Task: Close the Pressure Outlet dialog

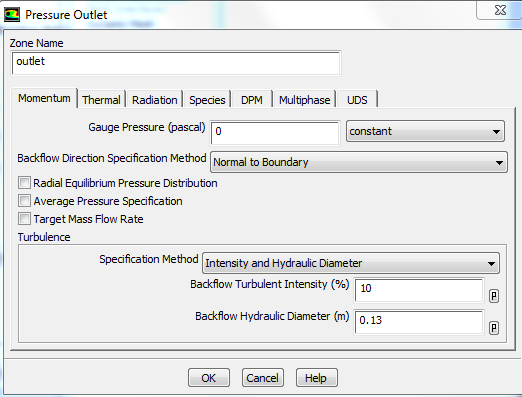Action: 500,10
